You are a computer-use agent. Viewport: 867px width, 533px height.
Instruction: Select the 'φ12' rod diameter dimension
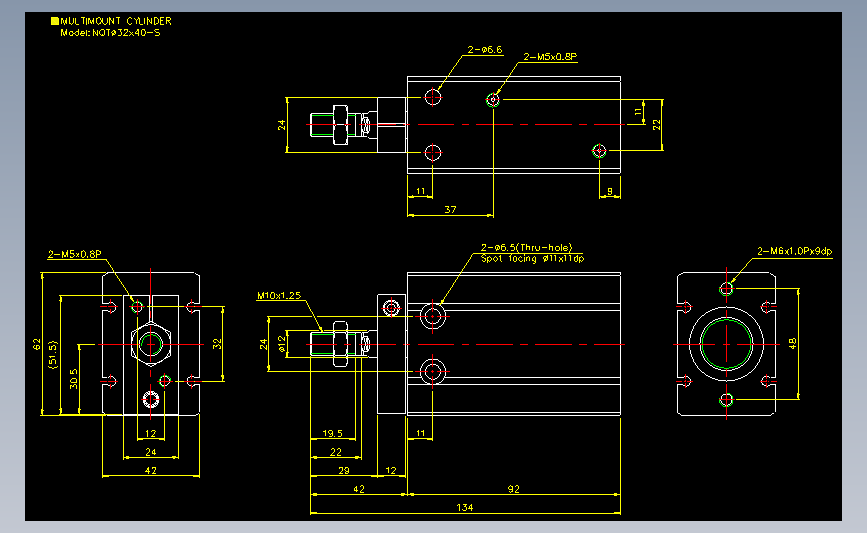click(282, 344)
